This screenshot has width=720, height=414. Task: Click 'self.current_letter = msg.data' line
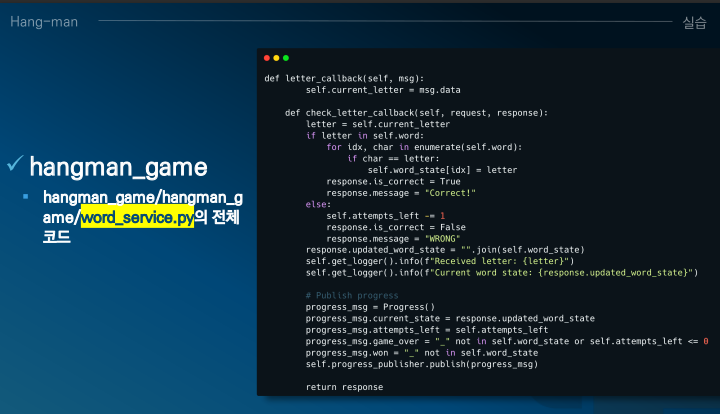(383, 90)
